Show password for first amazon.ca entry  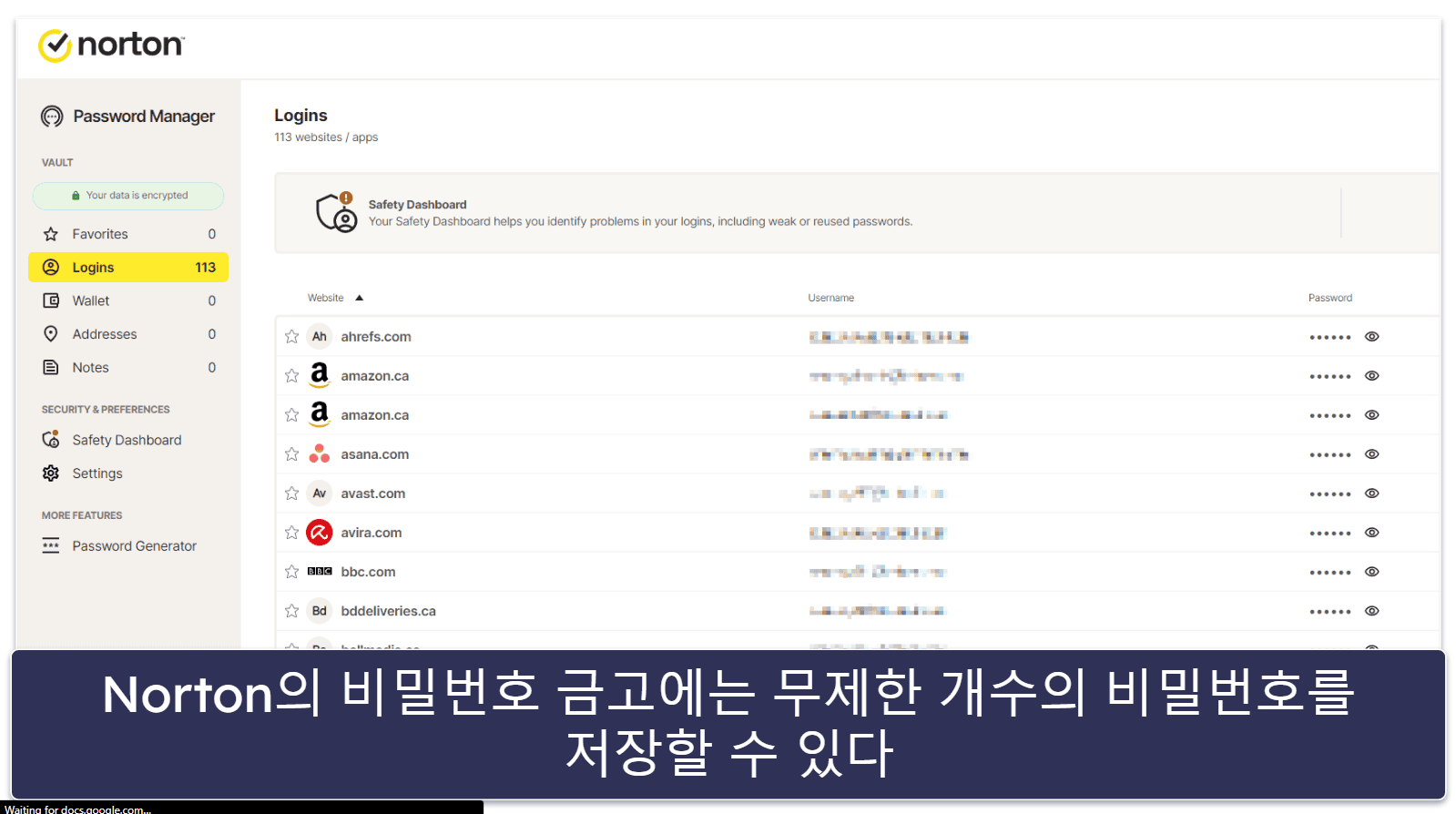pos(1371,376)
